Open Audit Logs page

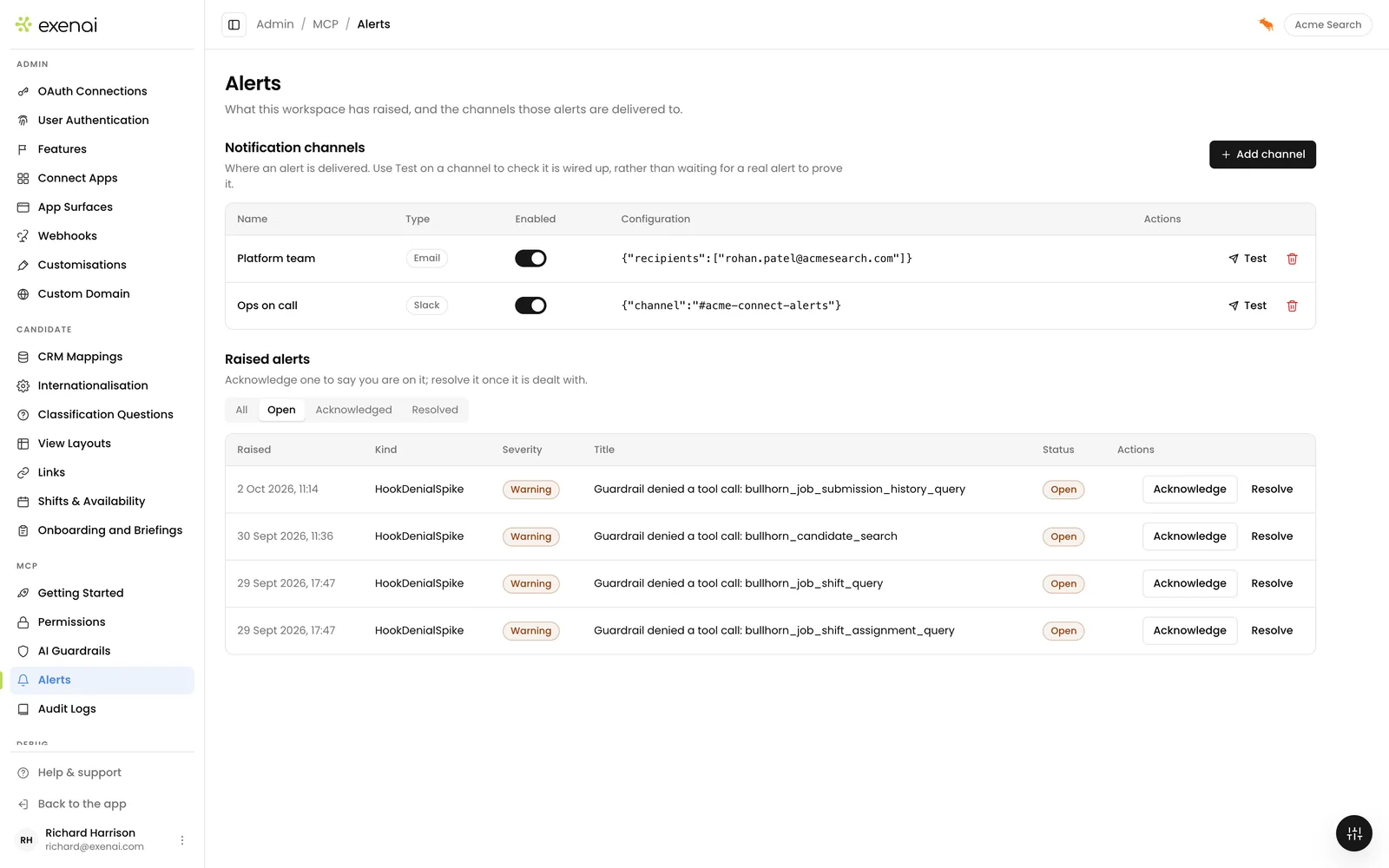(x=102, y=709)
